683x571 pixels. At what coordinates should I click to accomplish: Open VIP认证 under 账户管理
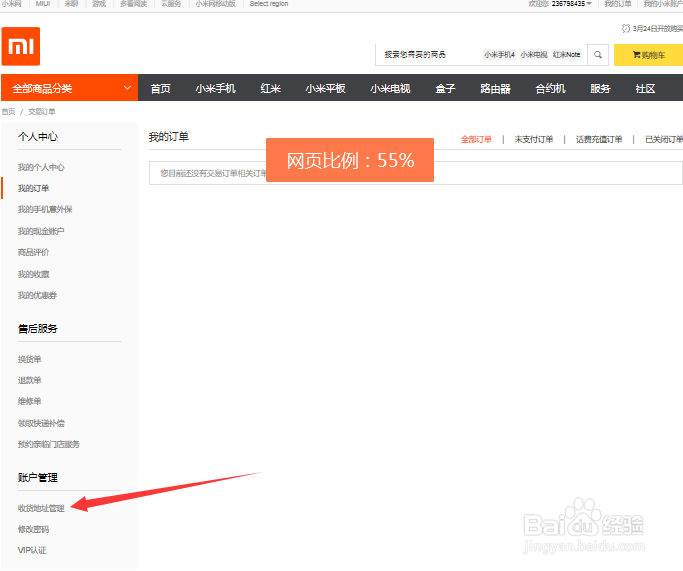click(32, 550)
